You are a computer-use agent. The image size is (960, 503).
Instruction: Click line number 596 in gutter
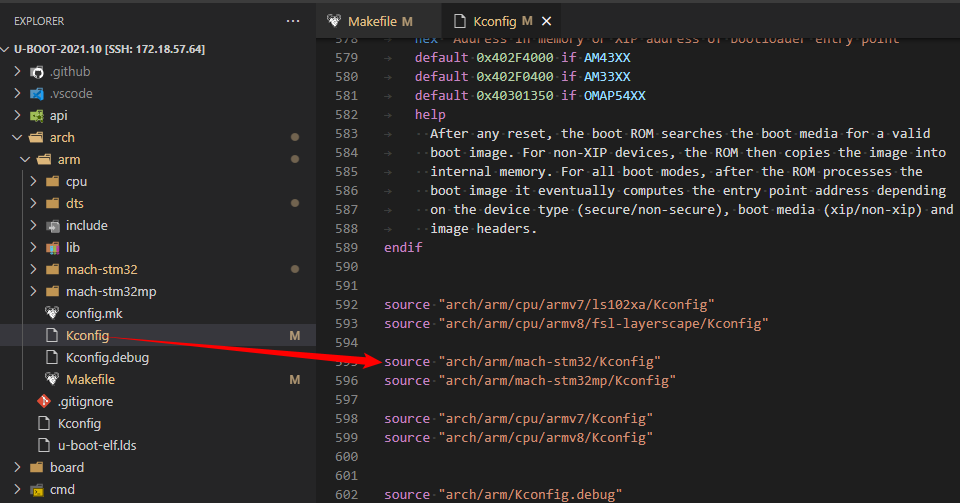coord(347,381)
